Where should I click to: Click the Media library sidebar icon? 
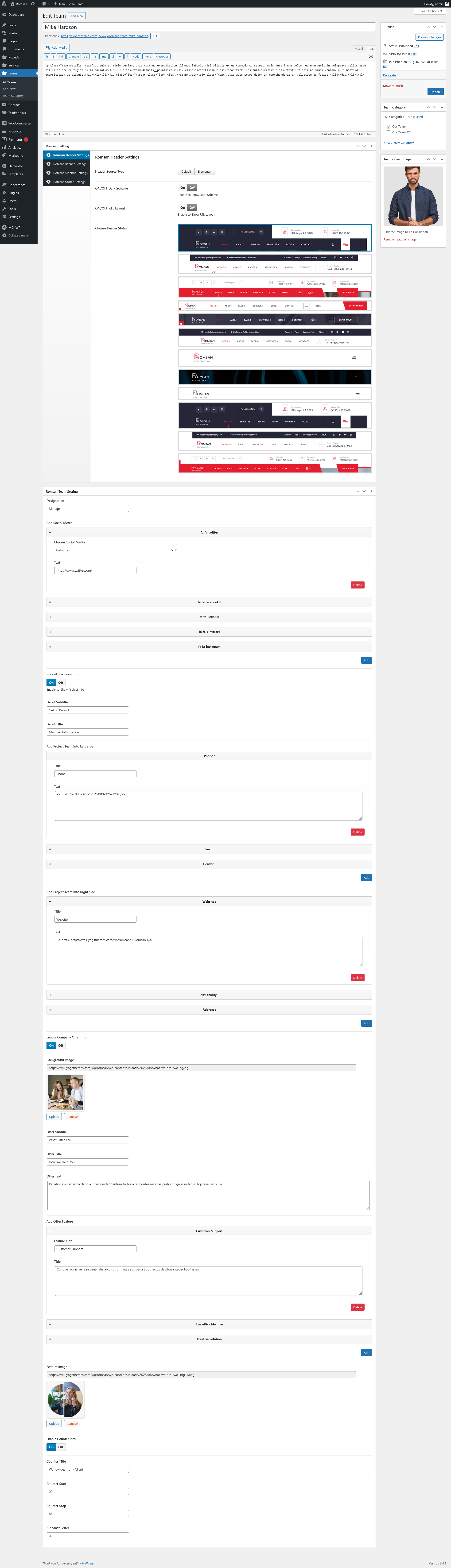4,33
